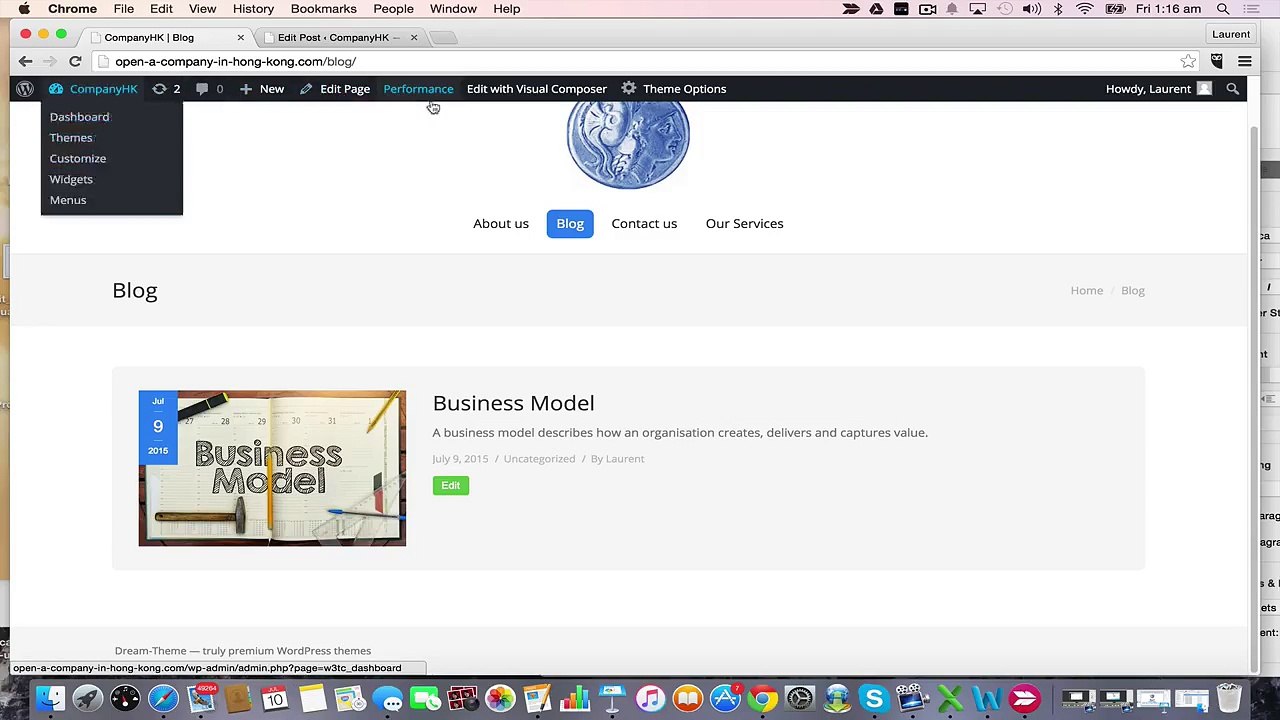Choose Menus from the CompanyHK dropdown
The width and height of the screenshot is (1280, 720).
pos(68,200)
